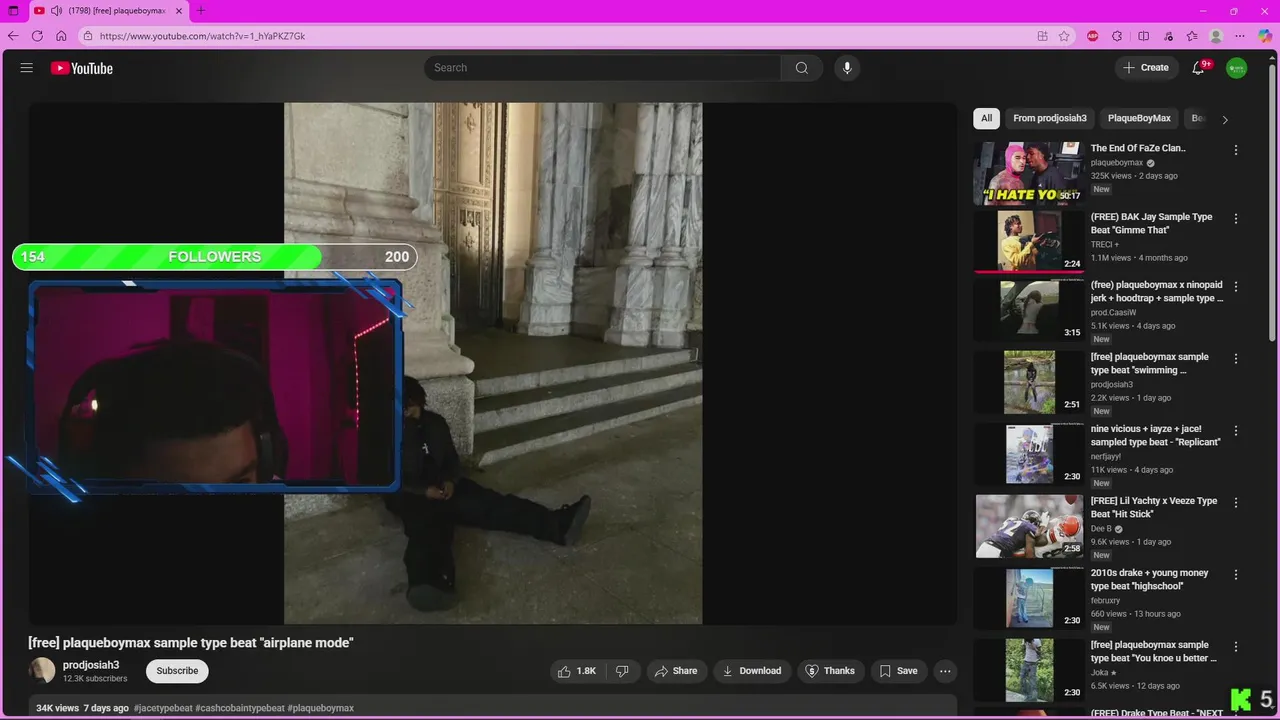The height and width of the screenshot is (720, 1280).
Task: Open the tab actions menu icon
Action: pyautogui.click(x=13, y=11)
